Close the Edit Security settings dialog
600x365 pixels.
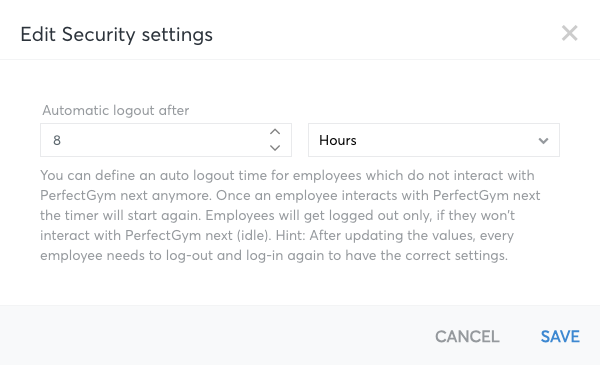[x=569, y=33]
